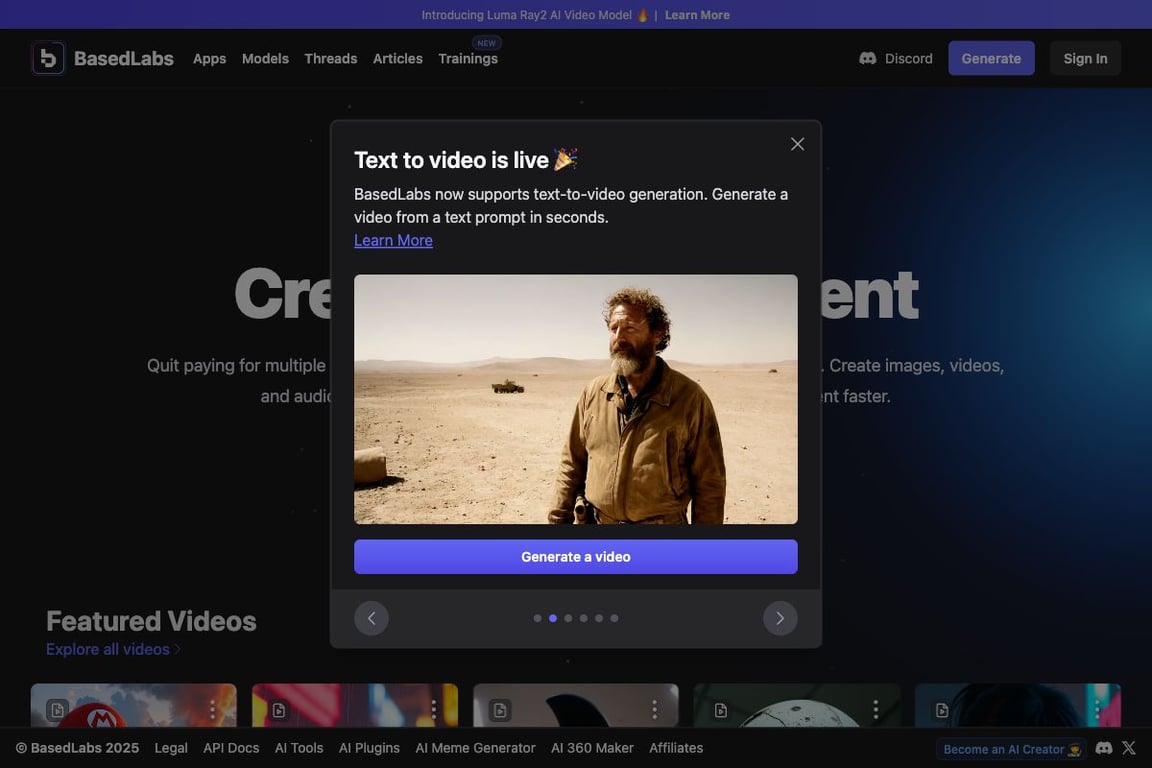Open AI Tools footer link
This screenshot has height=768, width=1152.
click(x=299, y=748)
